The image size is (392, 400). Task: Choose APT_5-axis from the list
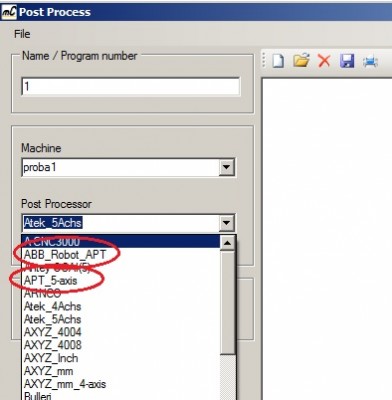[x=121, y=280]
